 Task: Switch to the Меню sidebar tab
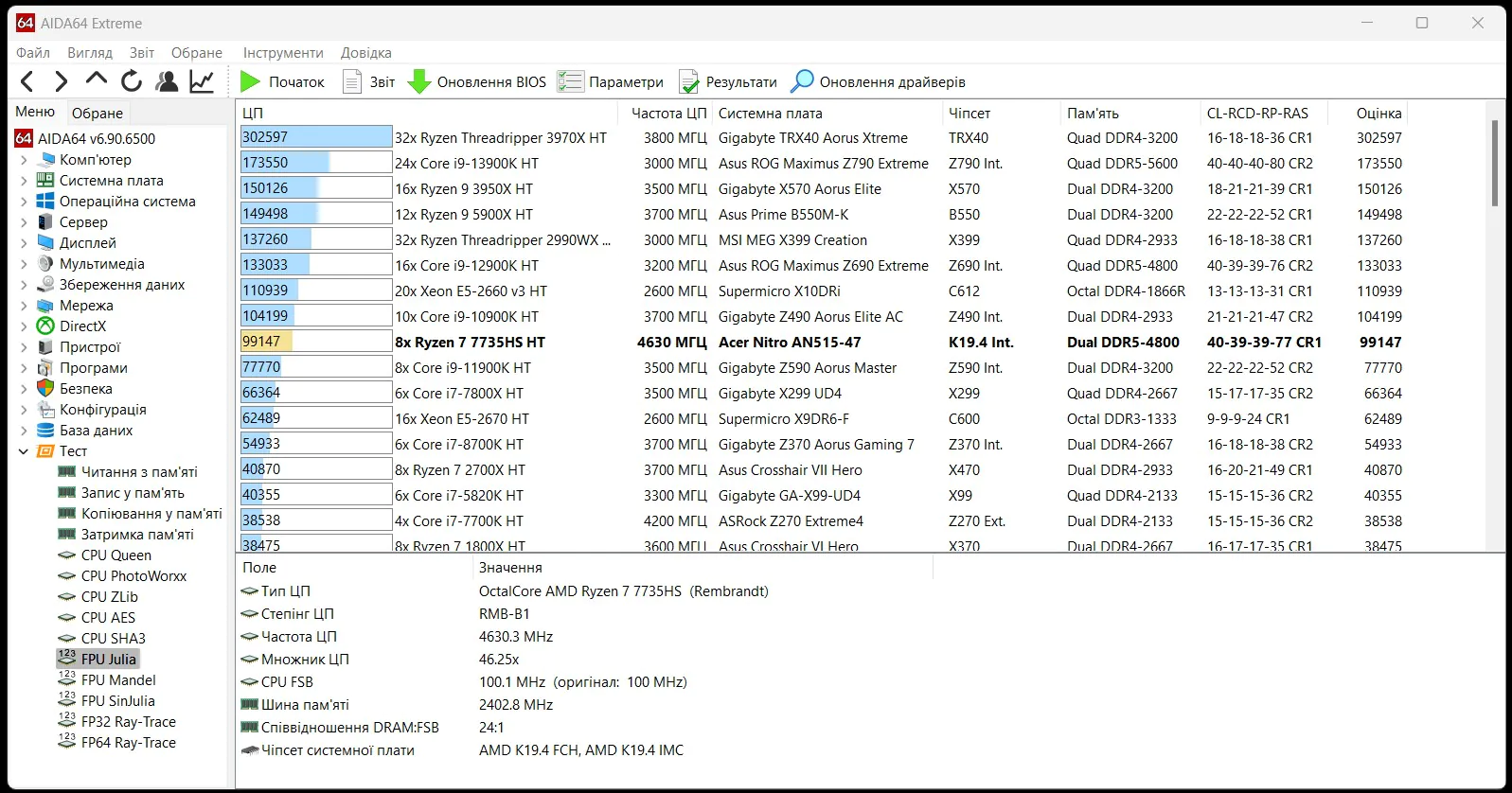pyautogui.click(x=35, y=112)
